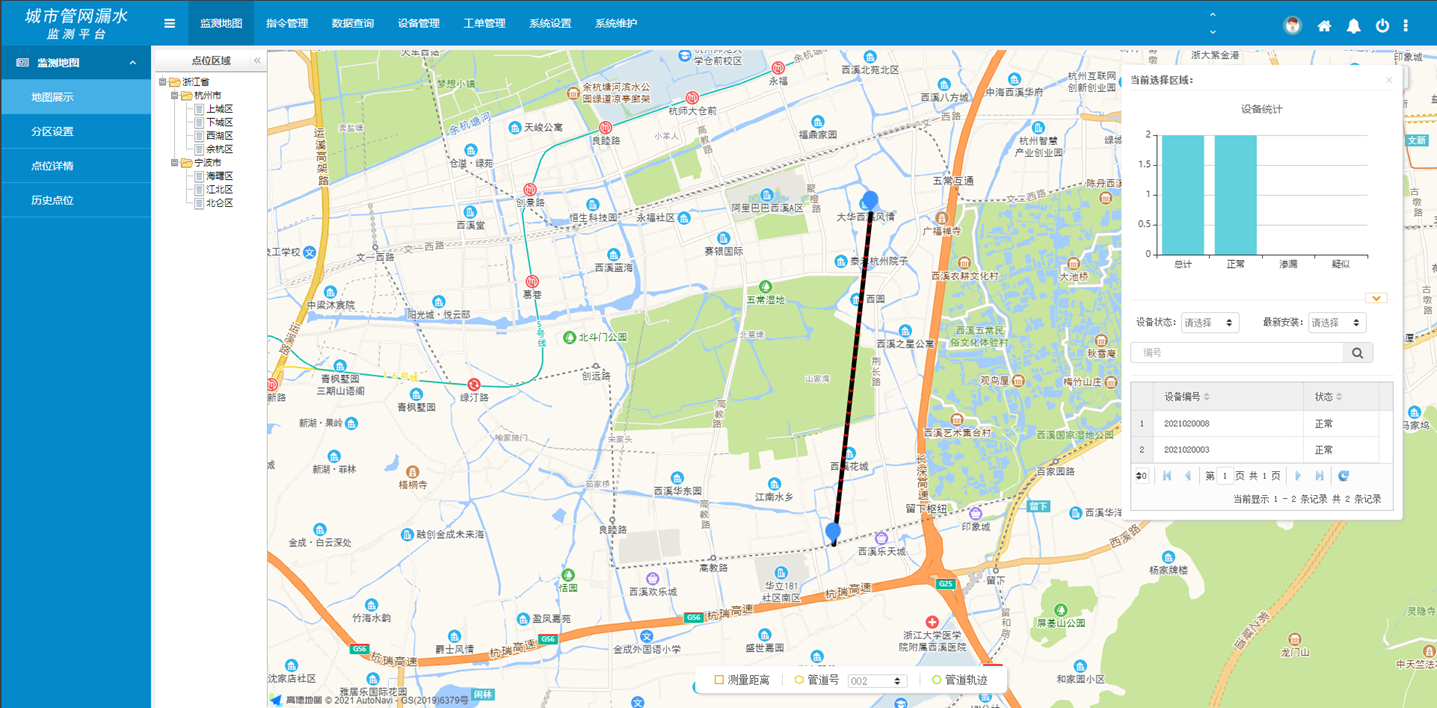Collapse the 浙江省 tree node
The image size is (1437, 708).
pos(162,82)
